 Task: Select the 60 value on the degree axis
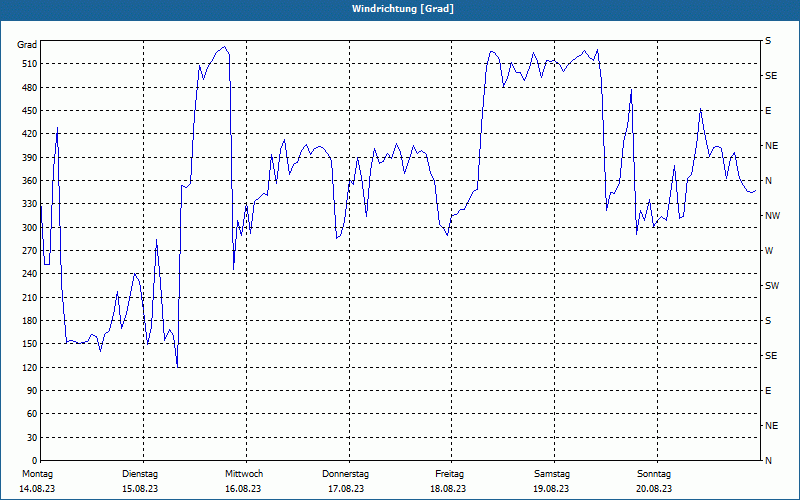pos(32,414)
